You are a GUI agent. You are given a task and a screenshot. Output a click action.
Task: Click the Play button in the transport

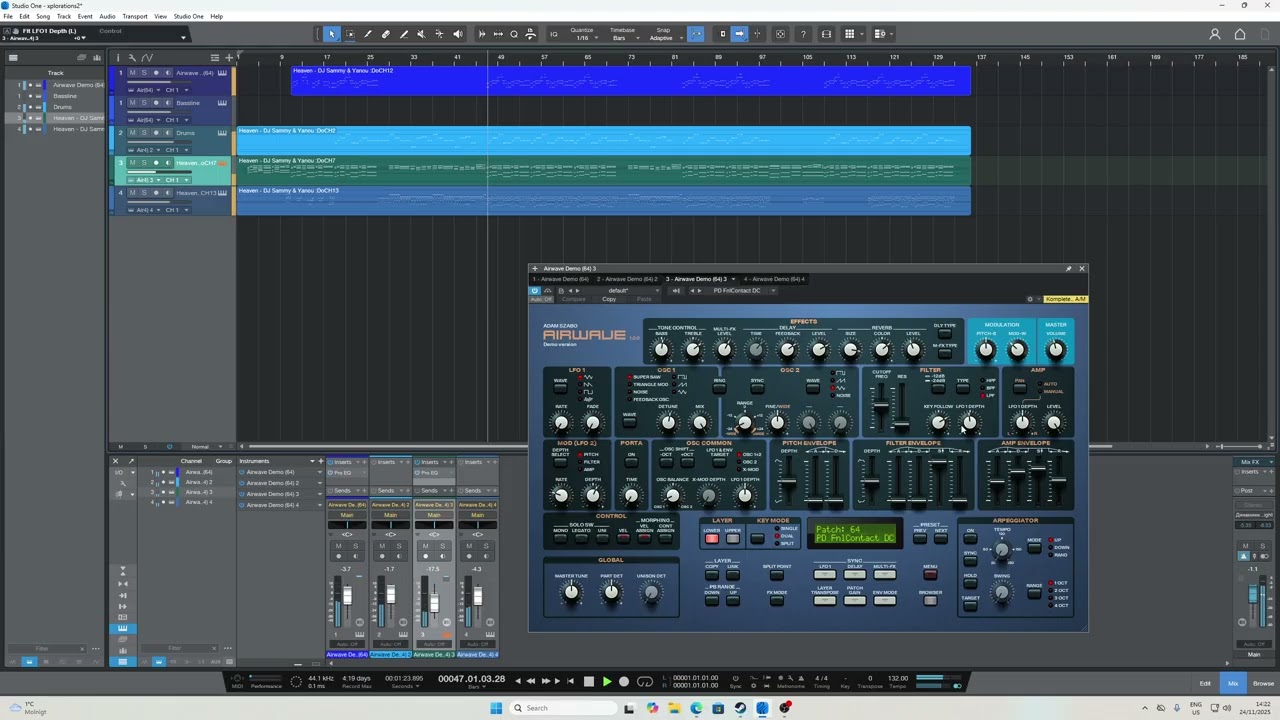[606, 681]
